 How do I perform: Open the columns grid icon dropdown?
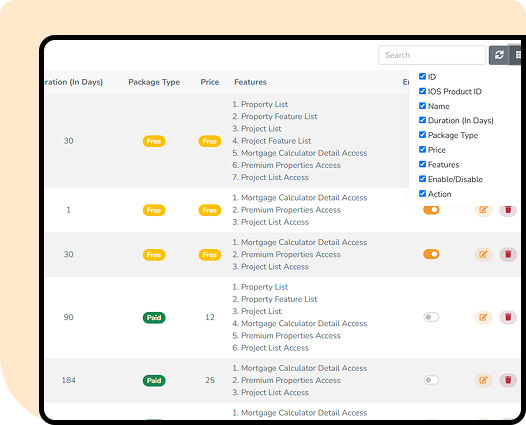tap(516, 55)
